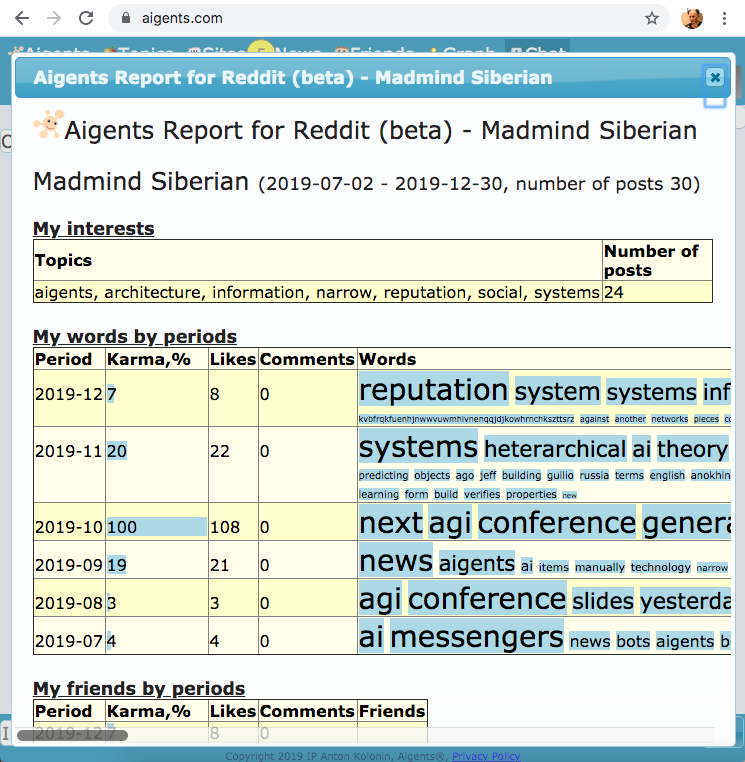The image size is (745, 762).
Task: Click the 'Words' column header
Action: tap(387, 359)
